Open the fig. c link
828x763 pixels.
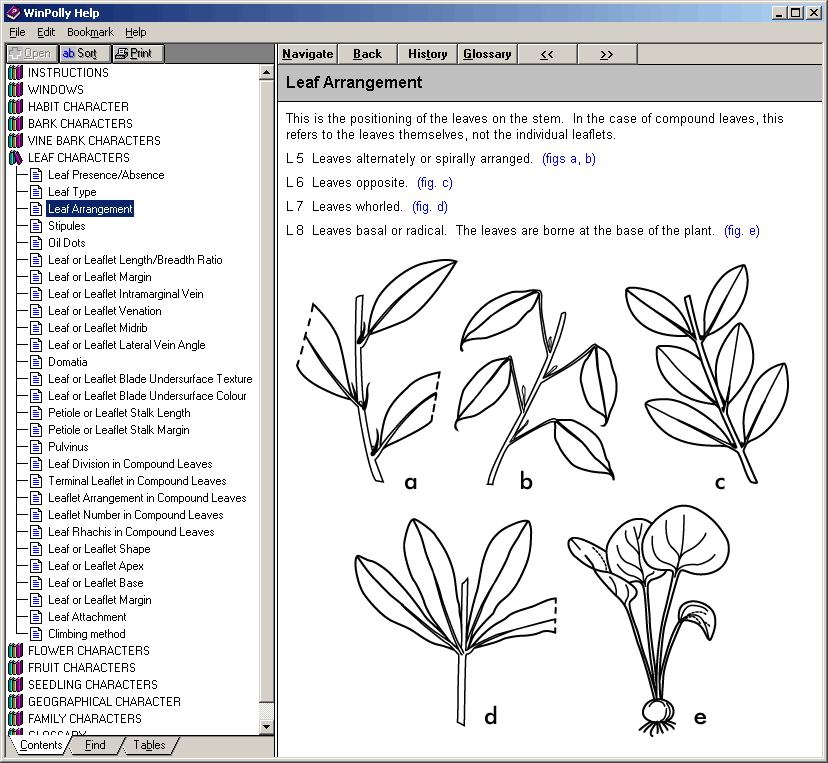tap(435, 183)
